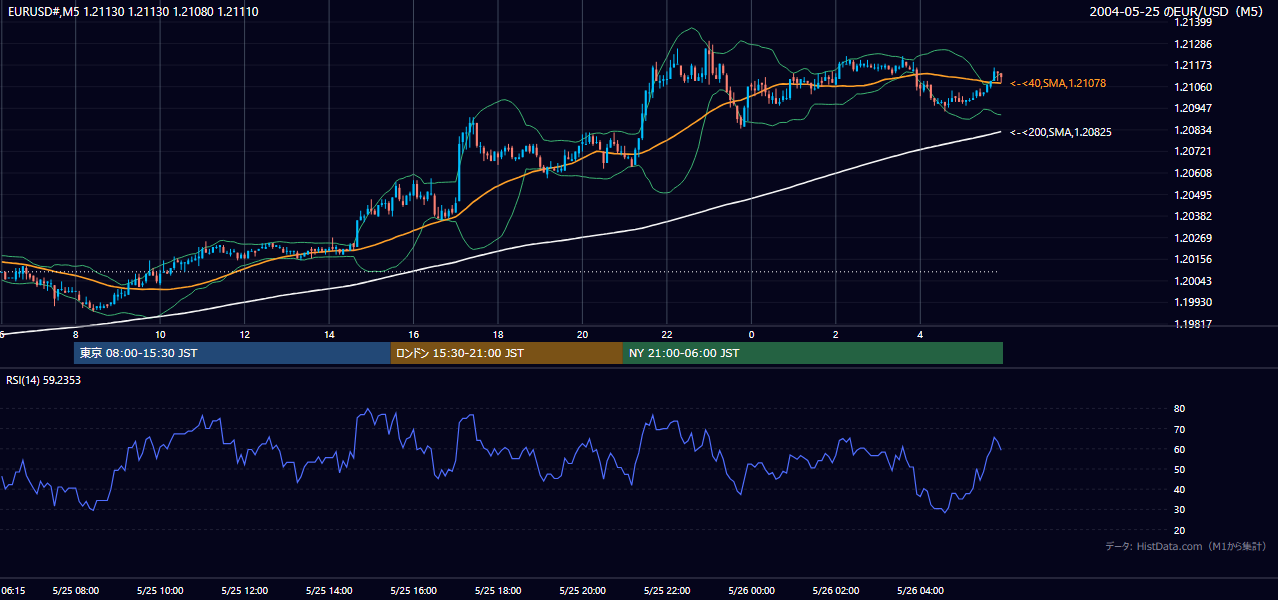Image resolution: width=1278 pixels, height=600 pixels.
Task: Click hour tick 14 under the price chart
Action: [329, 334]
